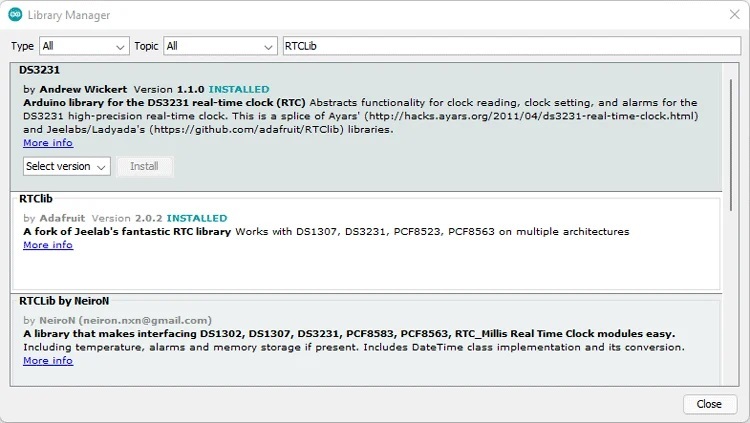Click the INSTALLED label of DS3231 library
750x423 pixels.
239,89
